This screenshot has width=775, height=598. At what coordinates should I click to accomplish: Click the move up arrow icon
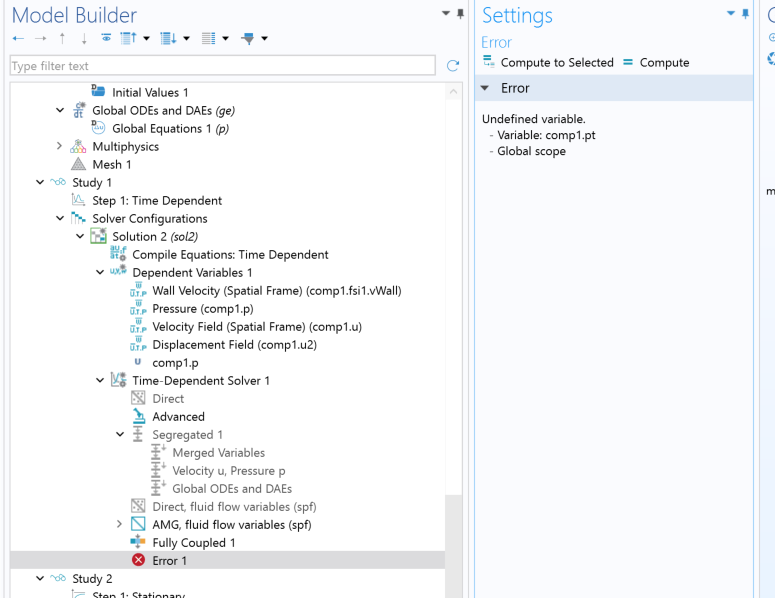tap(62, 38)
